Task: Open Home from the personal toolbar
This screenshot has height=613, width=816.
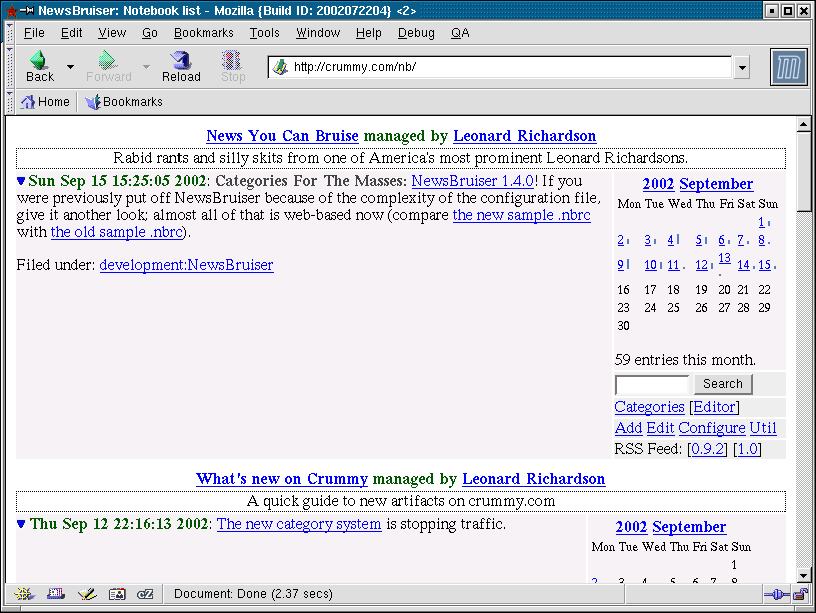Action: pyautogui.click(x=46, y=102)
